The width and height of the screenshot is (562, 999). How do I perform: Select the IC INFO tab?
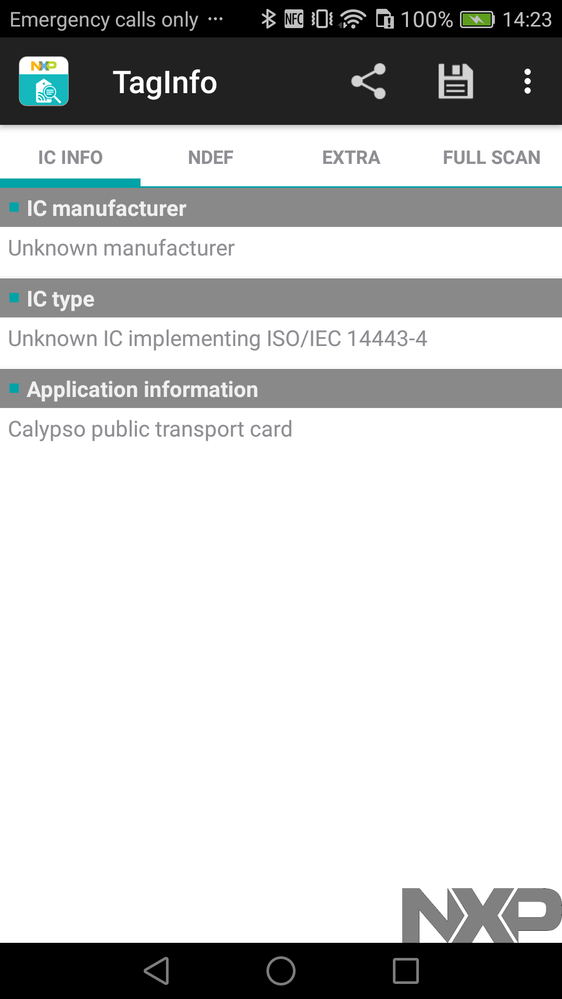(x=70, y=157)
